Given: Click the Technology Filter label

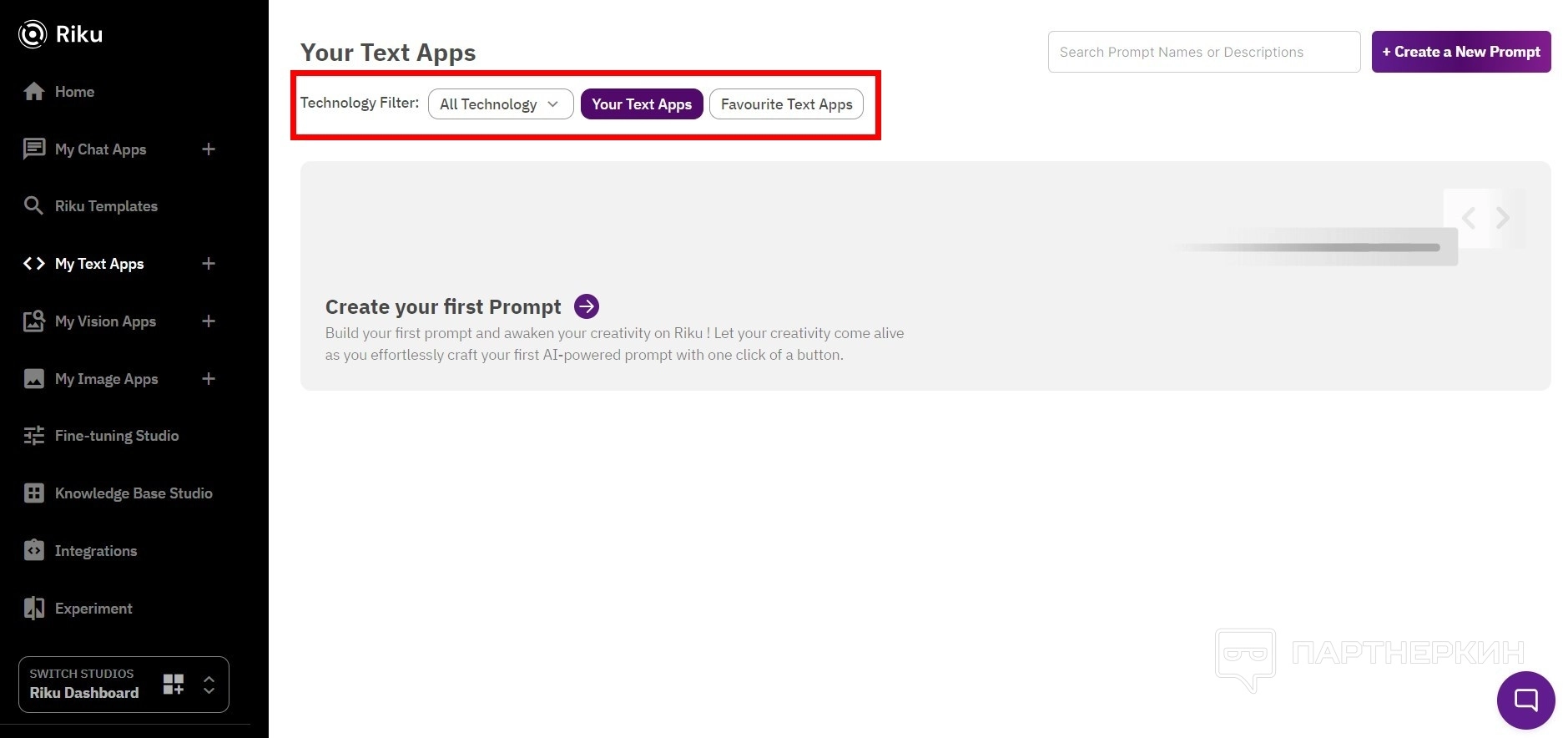Looking at the screenshot, I should [x=360, y=103].
